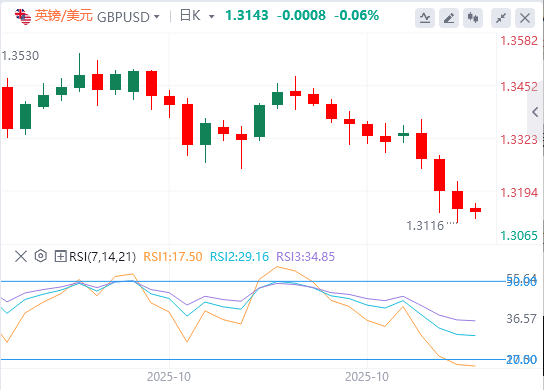Expand RSI panel with plus icon
This screenshot has height=390, width=544.
tap(60, 256)
